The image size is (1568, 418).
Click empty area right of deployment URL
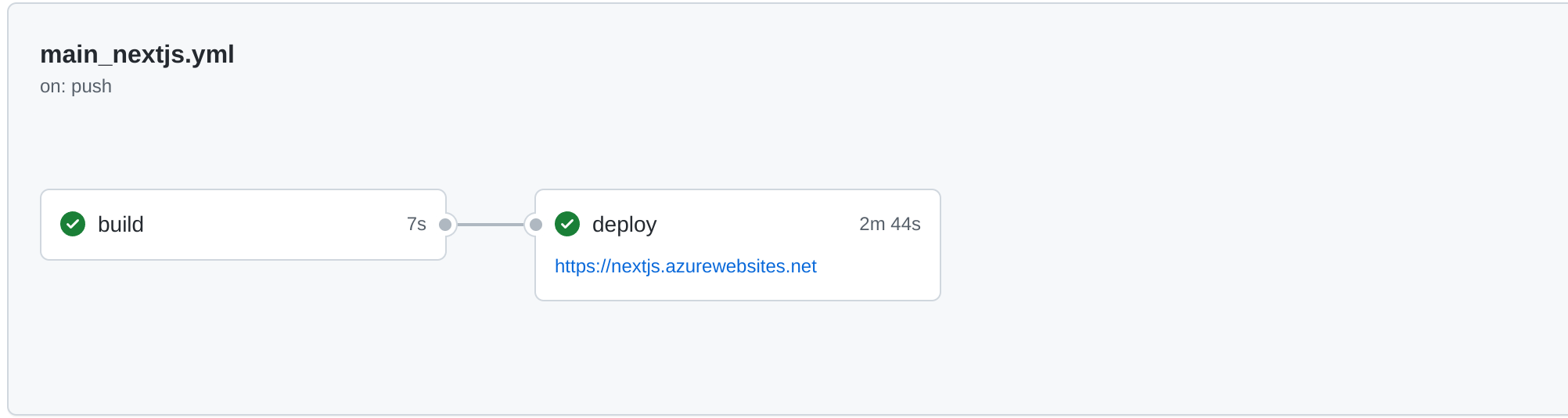click(x=876, y=266)
